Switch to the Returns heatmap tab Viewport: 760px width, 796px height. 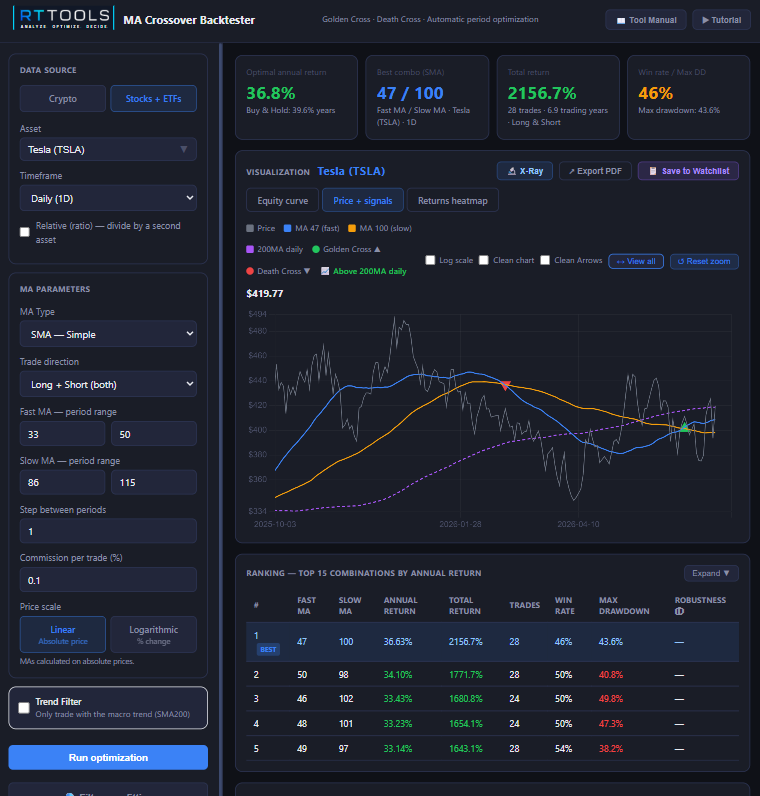(x=452, y=201)
